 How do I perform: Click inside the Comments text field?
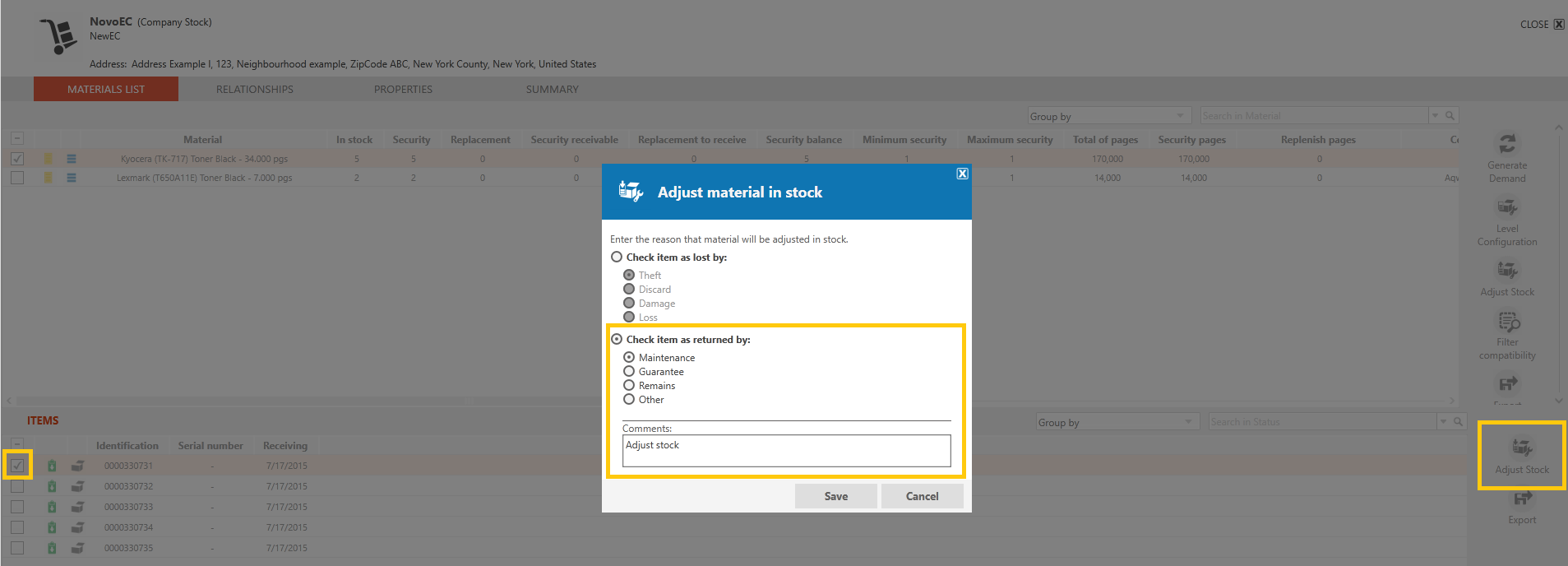point(786,451)
